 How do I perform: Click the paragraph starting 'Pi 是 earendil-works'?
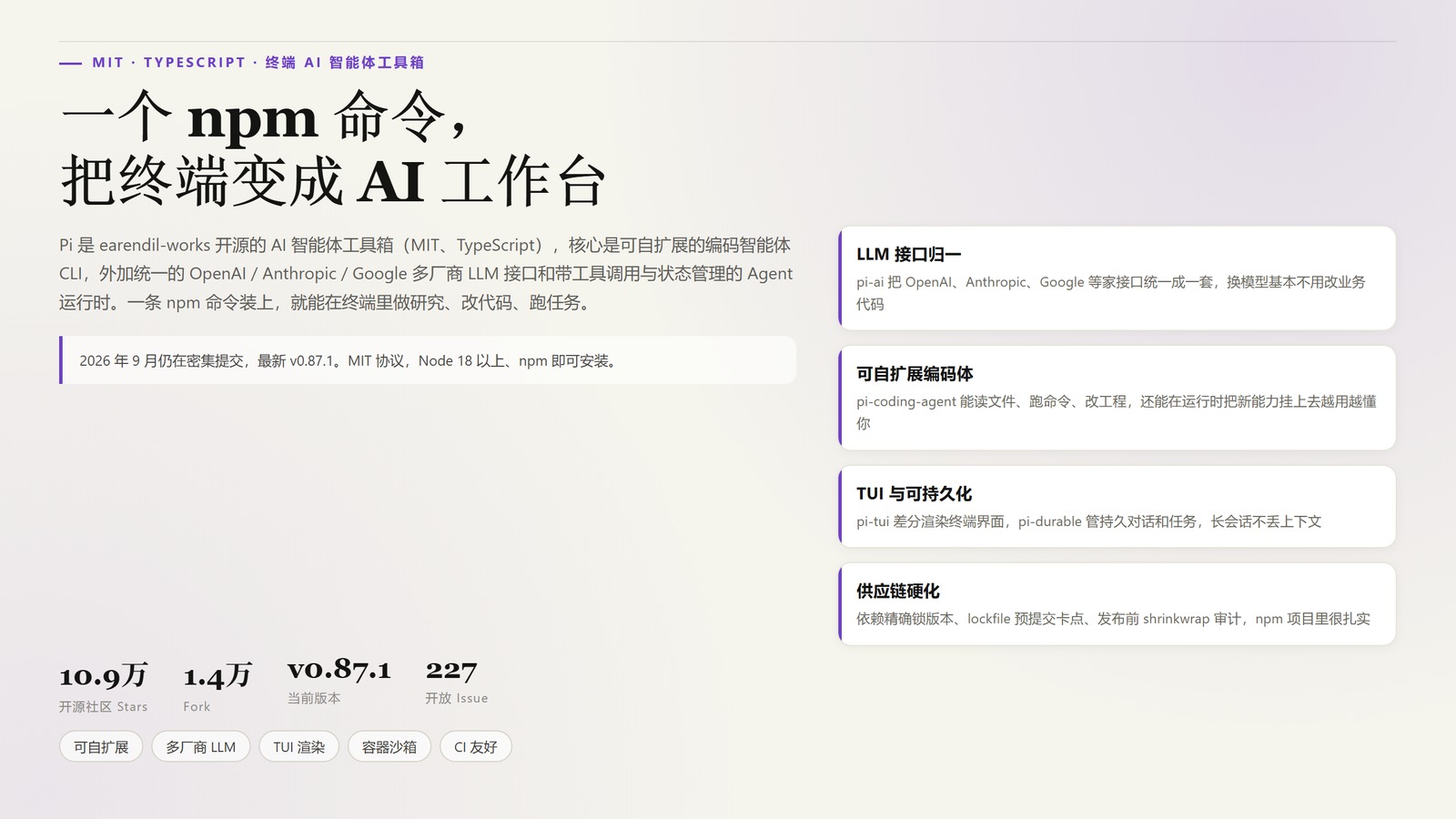point(426,273)
